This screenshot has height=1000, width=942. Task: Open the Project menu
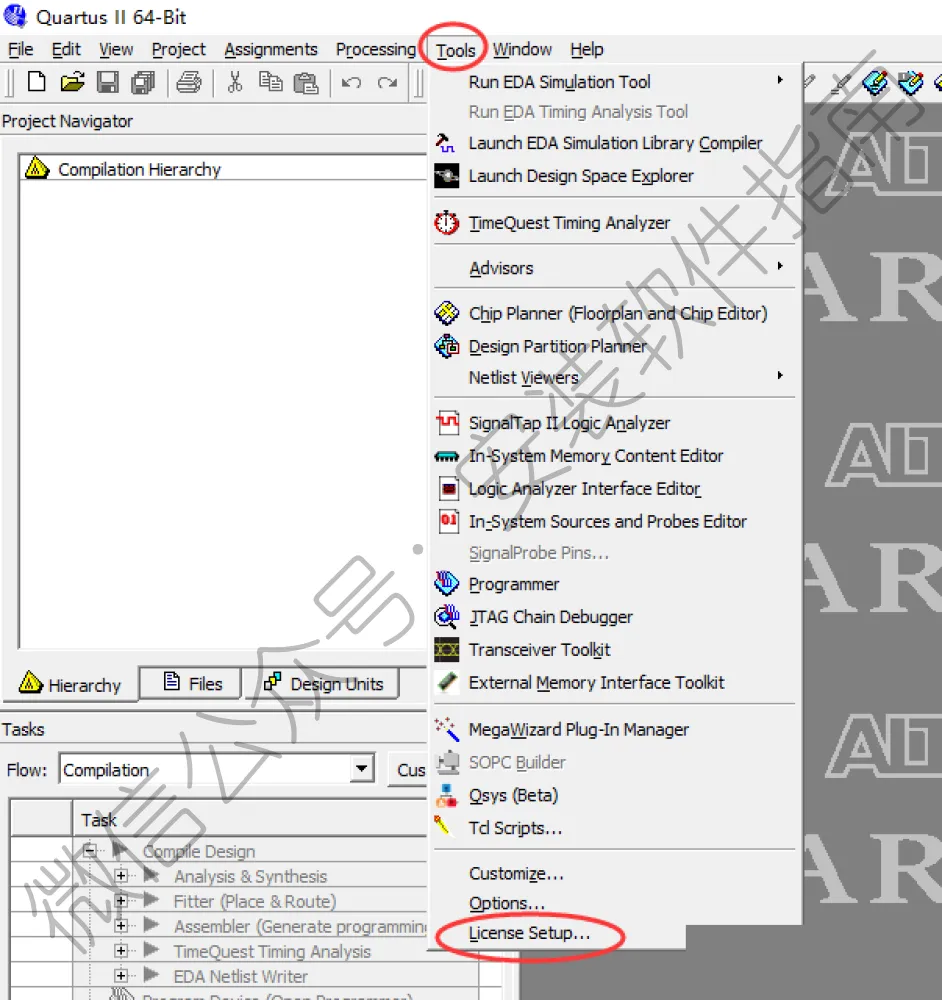[x=179, y=49]
